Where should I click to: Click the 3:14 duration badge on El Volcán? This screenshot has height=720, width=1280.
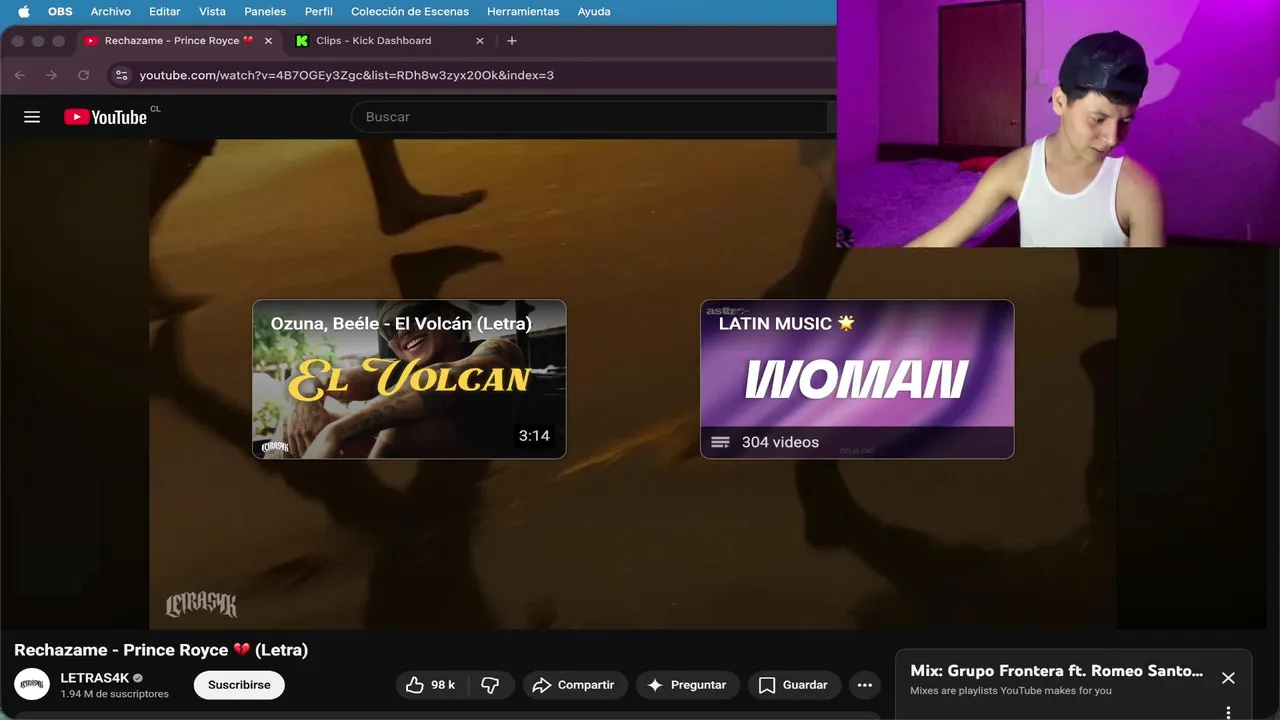pyautogui.click(x=534, y=436)
